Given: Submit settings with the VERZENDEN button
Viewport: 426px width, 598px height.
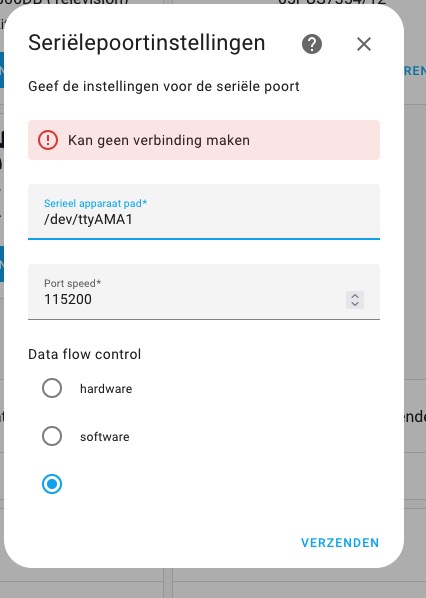Looking at the screenshot, I should [x=340, y=543].
